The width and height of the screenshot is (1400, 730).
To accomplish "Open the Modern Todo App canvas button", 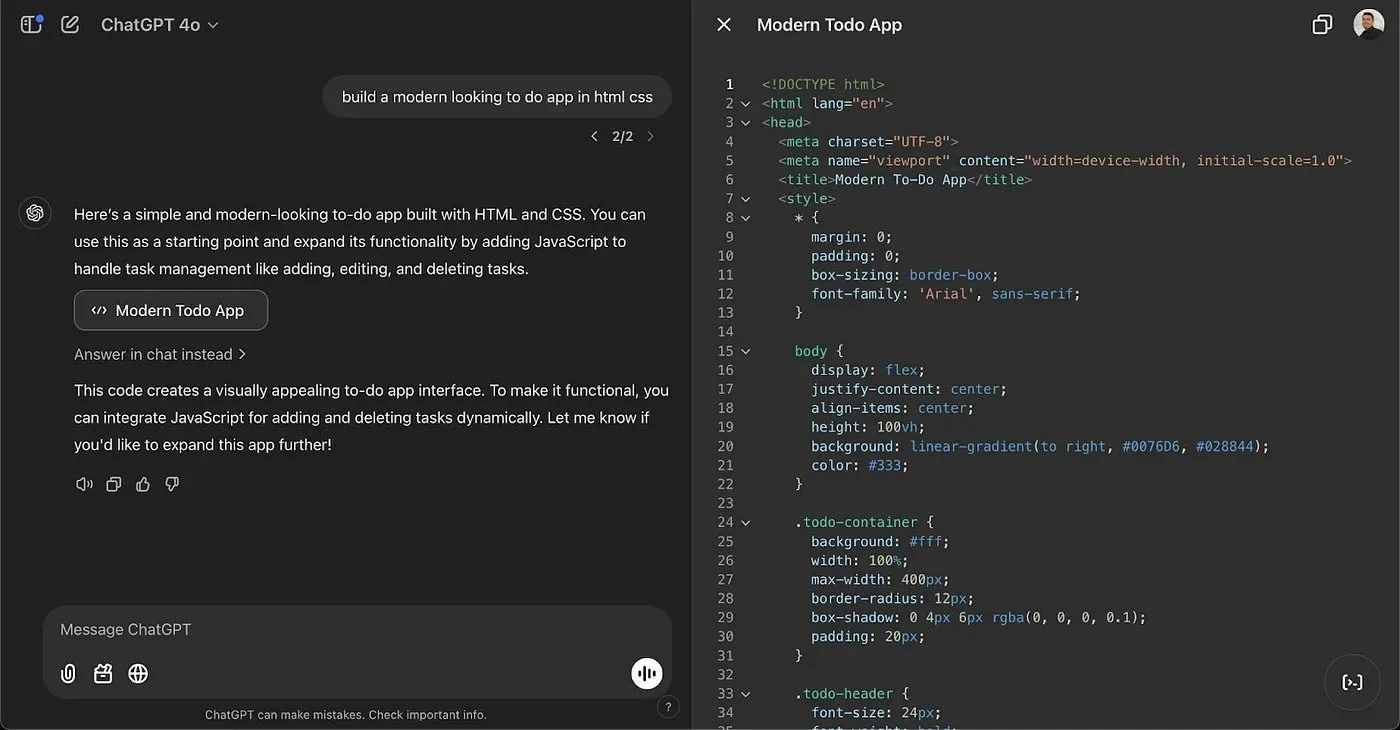I will [171, 310].
